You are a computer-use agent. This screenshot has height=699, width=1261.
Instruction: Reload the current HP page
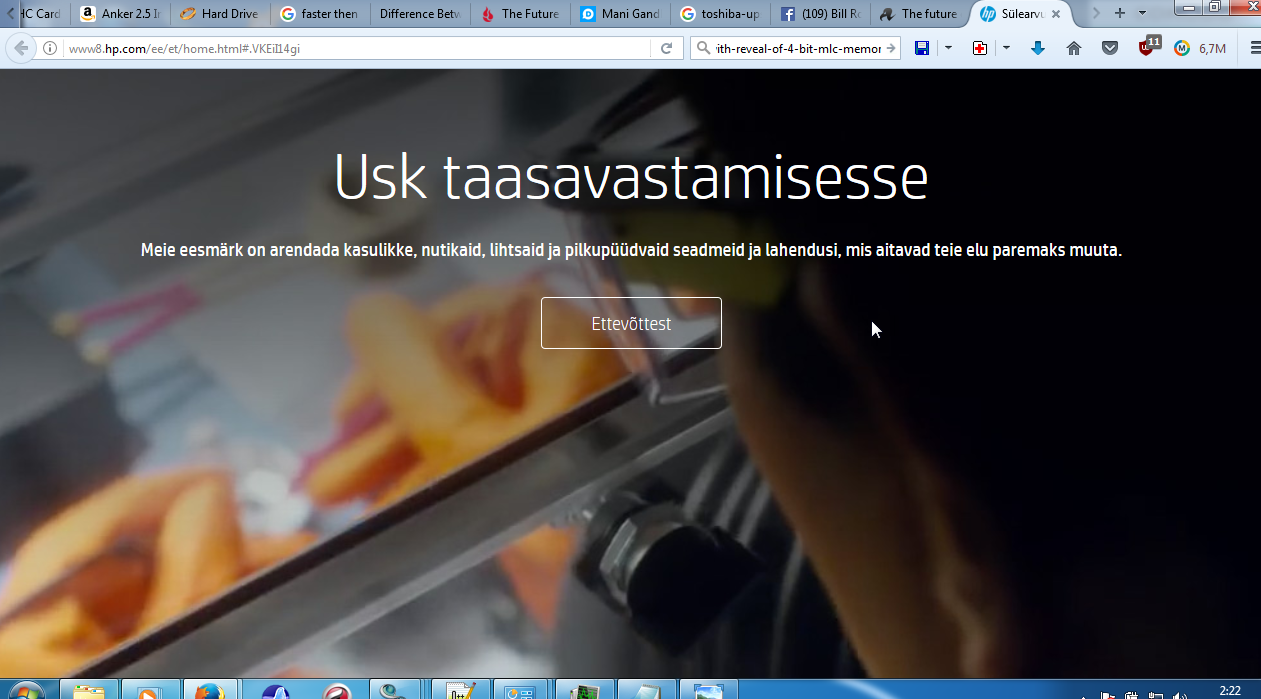tap(666, 48)
